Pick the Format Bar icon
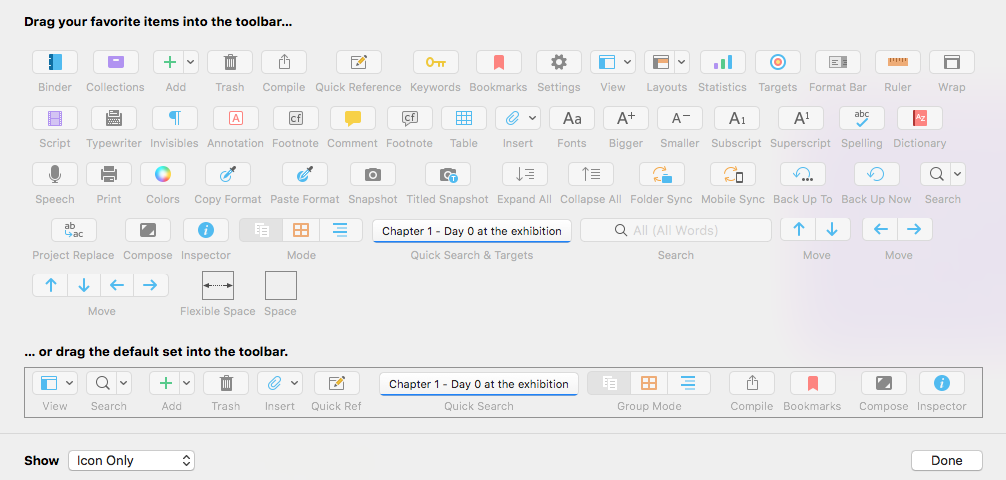 (838, 62)
